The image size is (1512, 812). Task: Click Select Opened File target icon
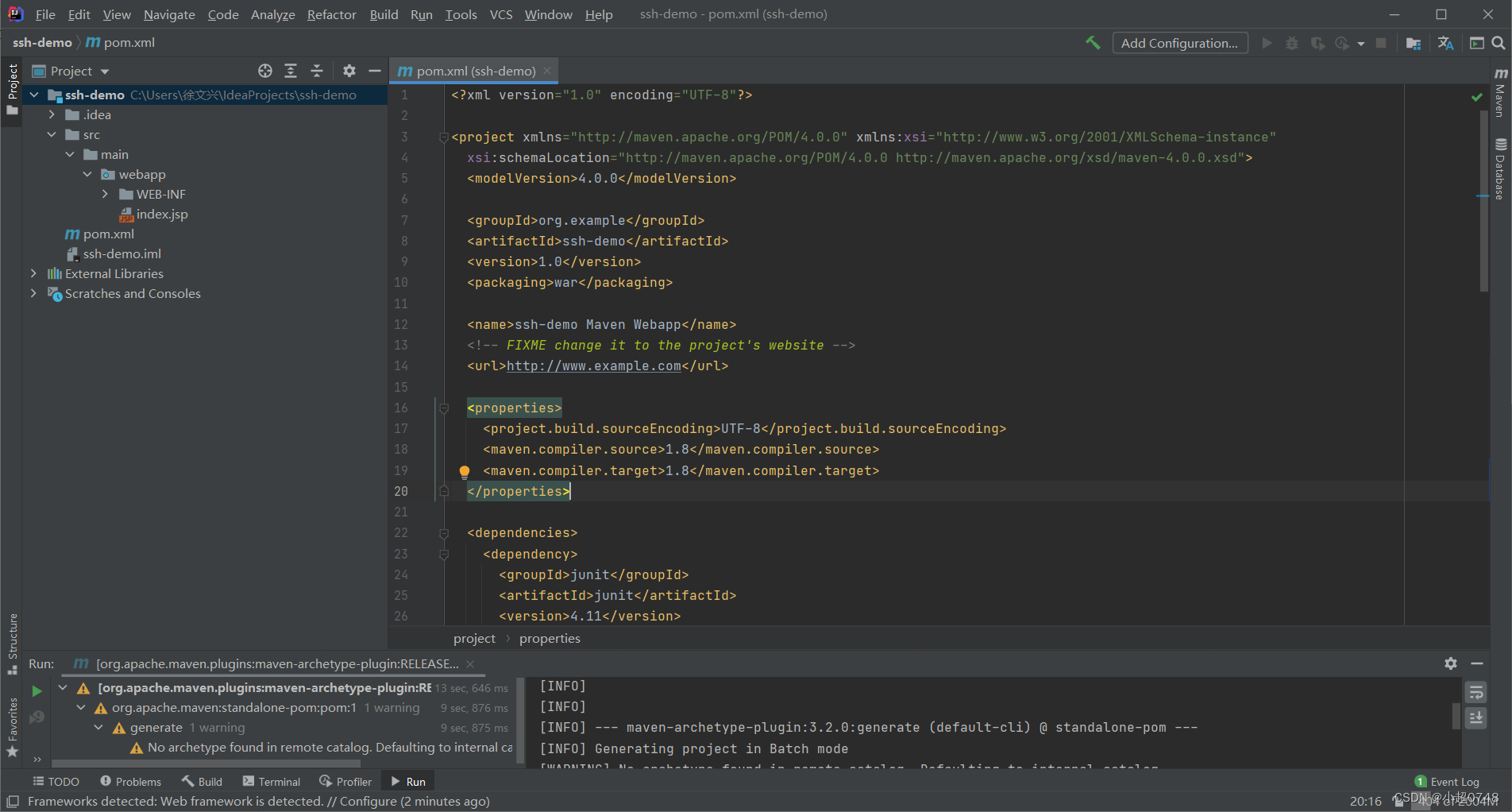click(265, 71)
